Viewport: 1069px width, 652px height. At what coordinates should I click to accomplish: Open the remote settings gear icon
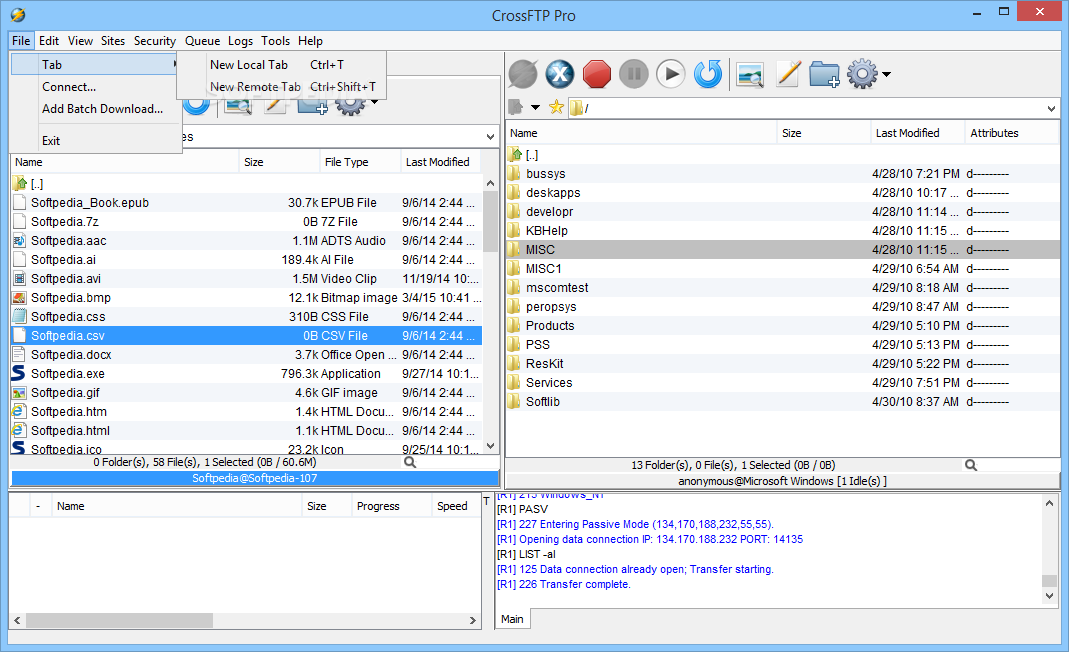click(x=862, y=74)
